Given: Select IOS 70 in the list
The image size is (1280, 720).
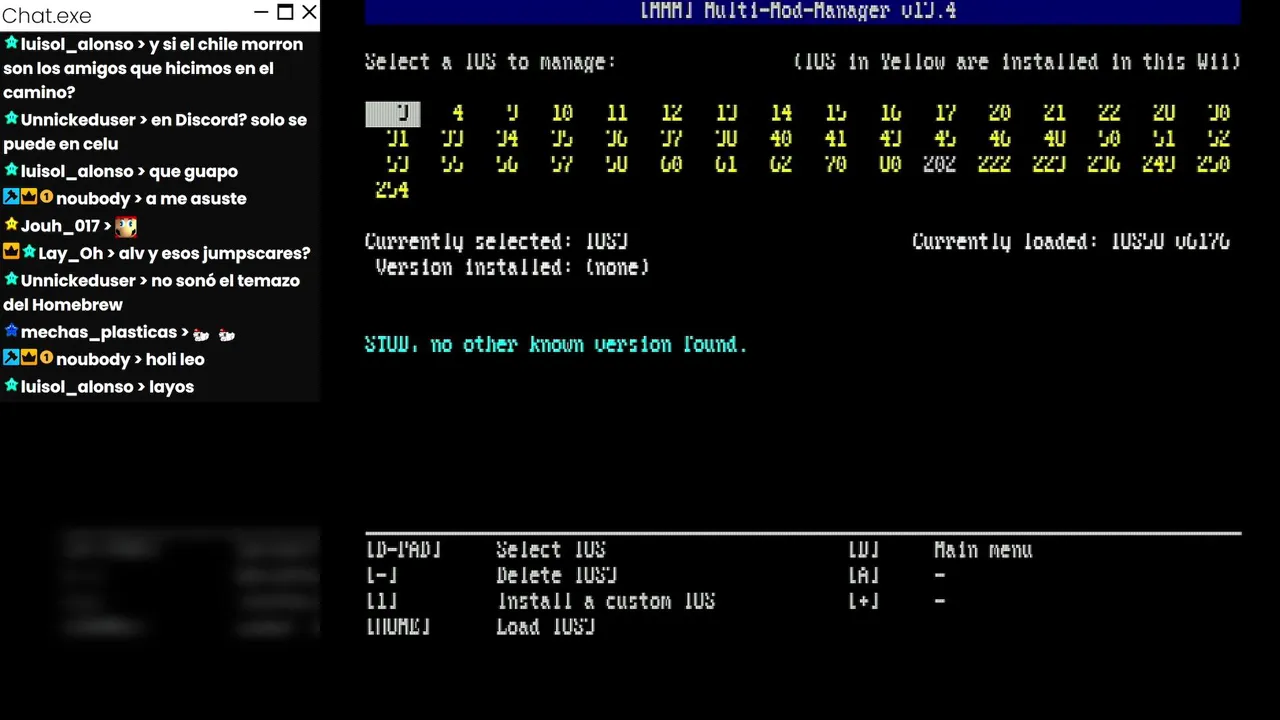Looking at the screenshot, I should [835, 164].
